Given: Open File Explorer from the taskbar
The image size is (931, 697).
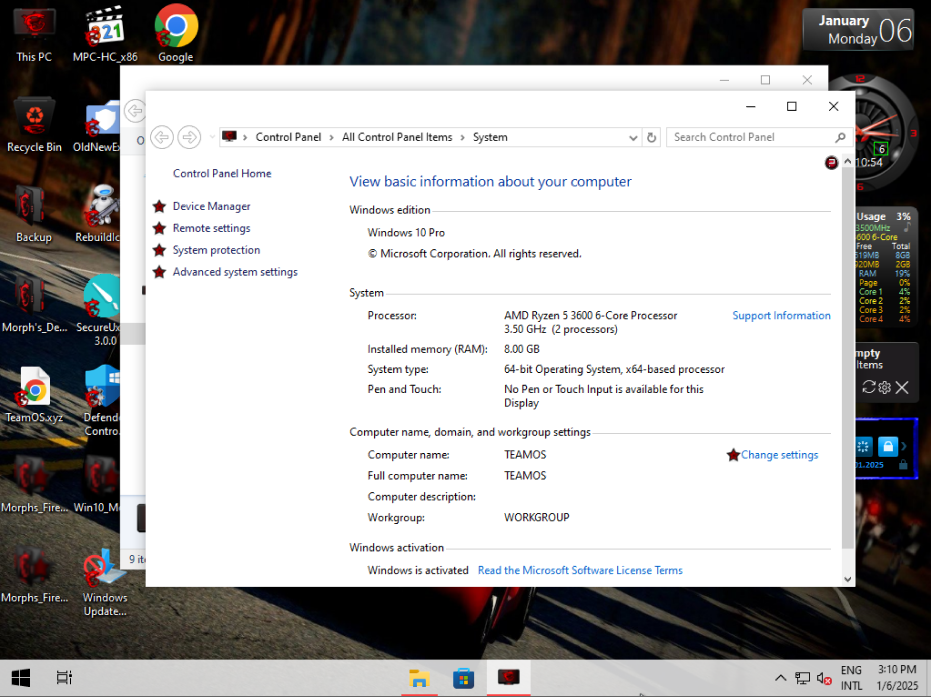Looking at the screenshot, I should pyautogui.click(x=419, y=678).
